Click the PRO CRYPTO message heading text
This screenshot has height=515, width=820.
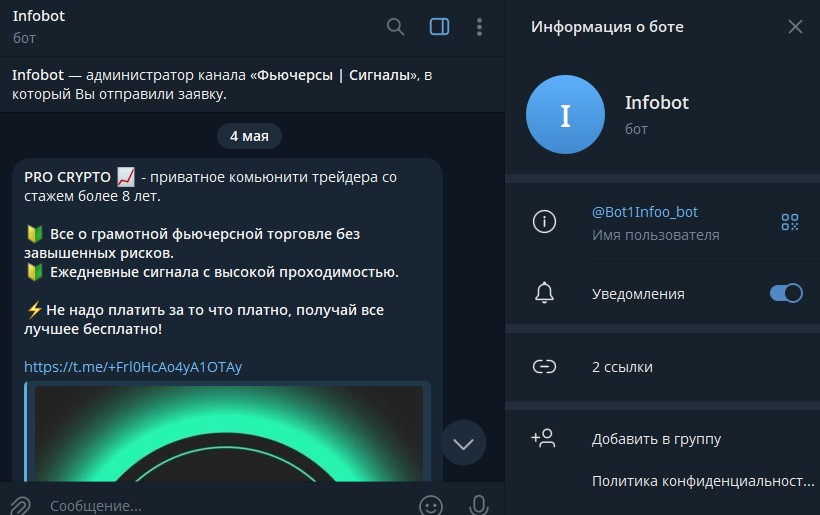[67, 177]
